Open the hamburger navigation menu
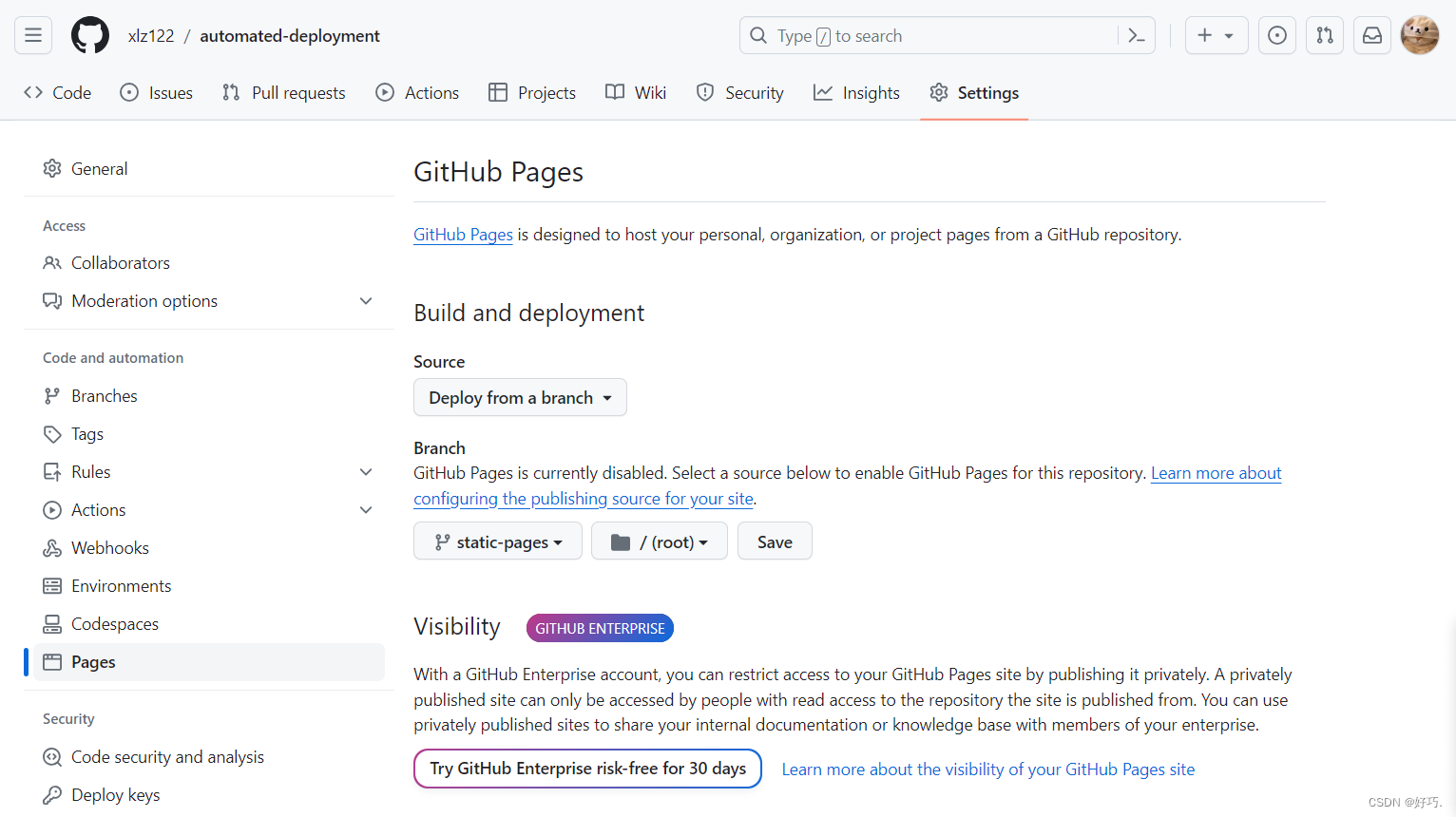 (x=33, y=35)
